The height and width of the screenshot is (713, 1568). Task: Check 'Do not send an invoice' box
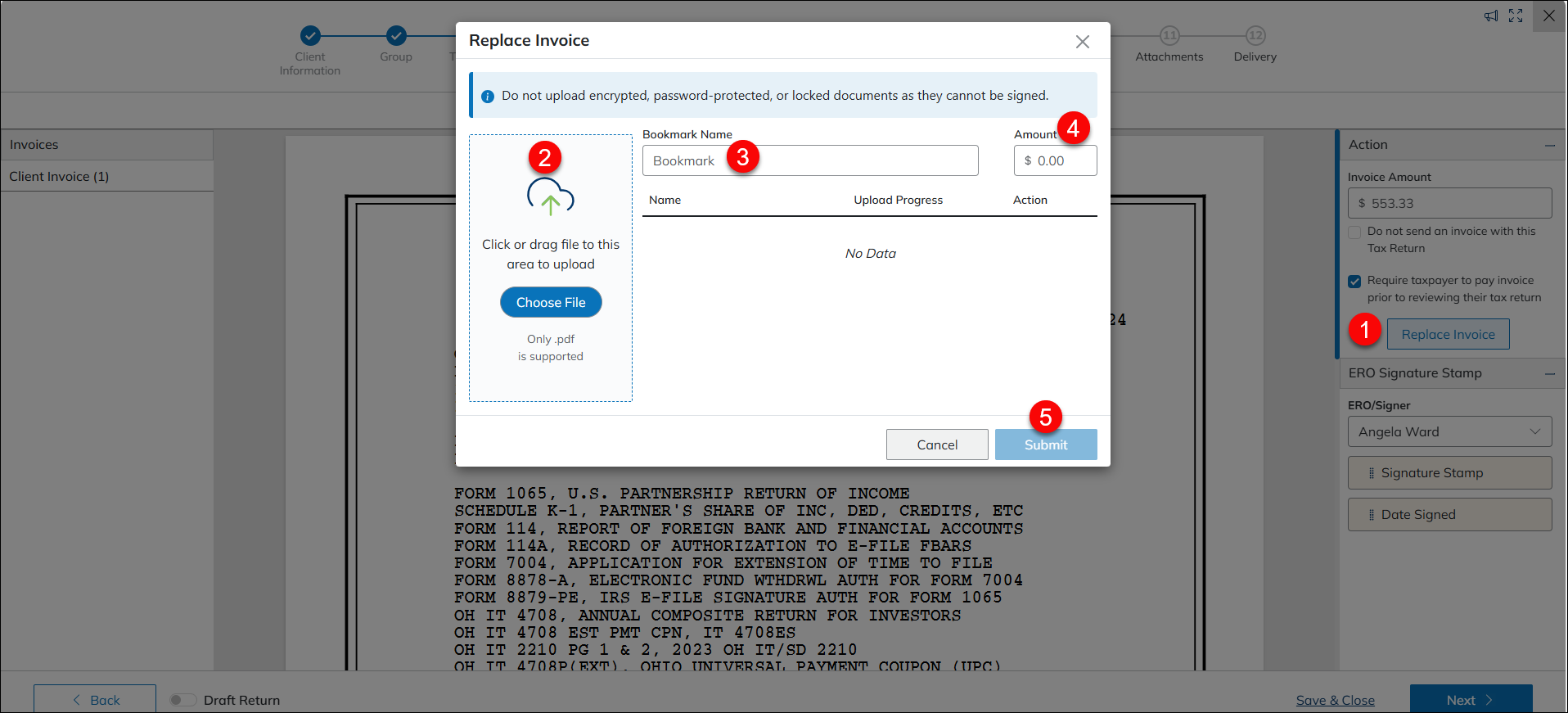click(1354, 232)
